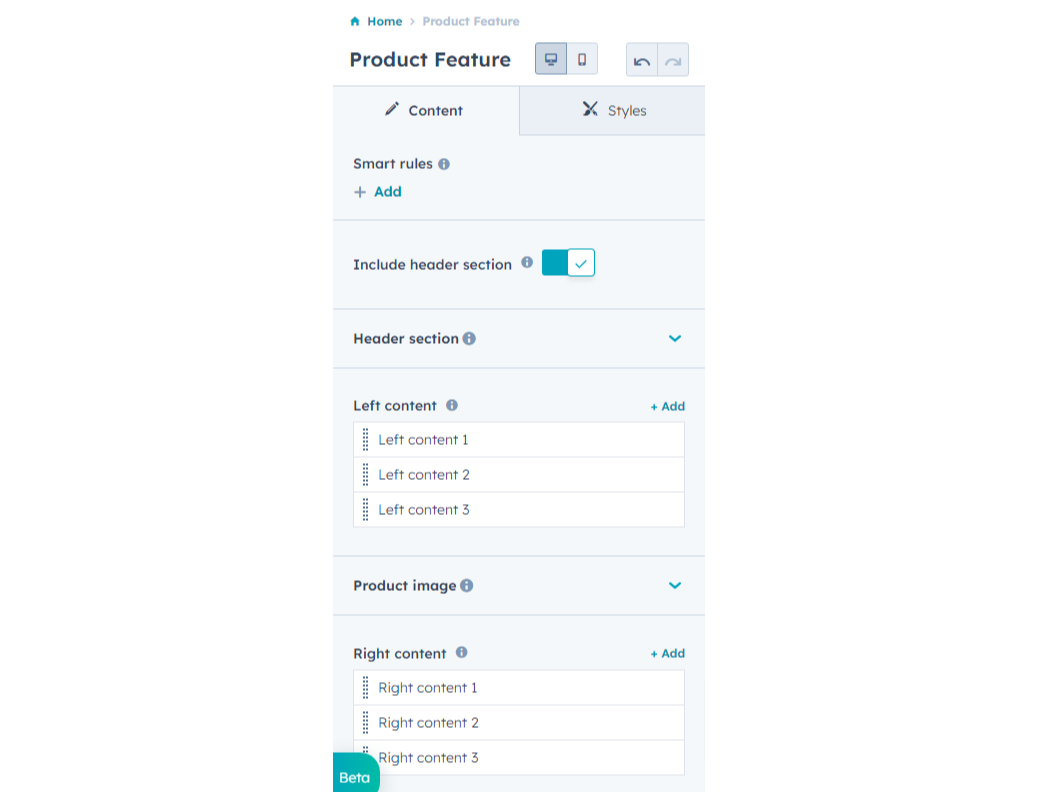Click the info icon beside Include header section
The height and width of the screenshot is (793, 1057).
527,263
